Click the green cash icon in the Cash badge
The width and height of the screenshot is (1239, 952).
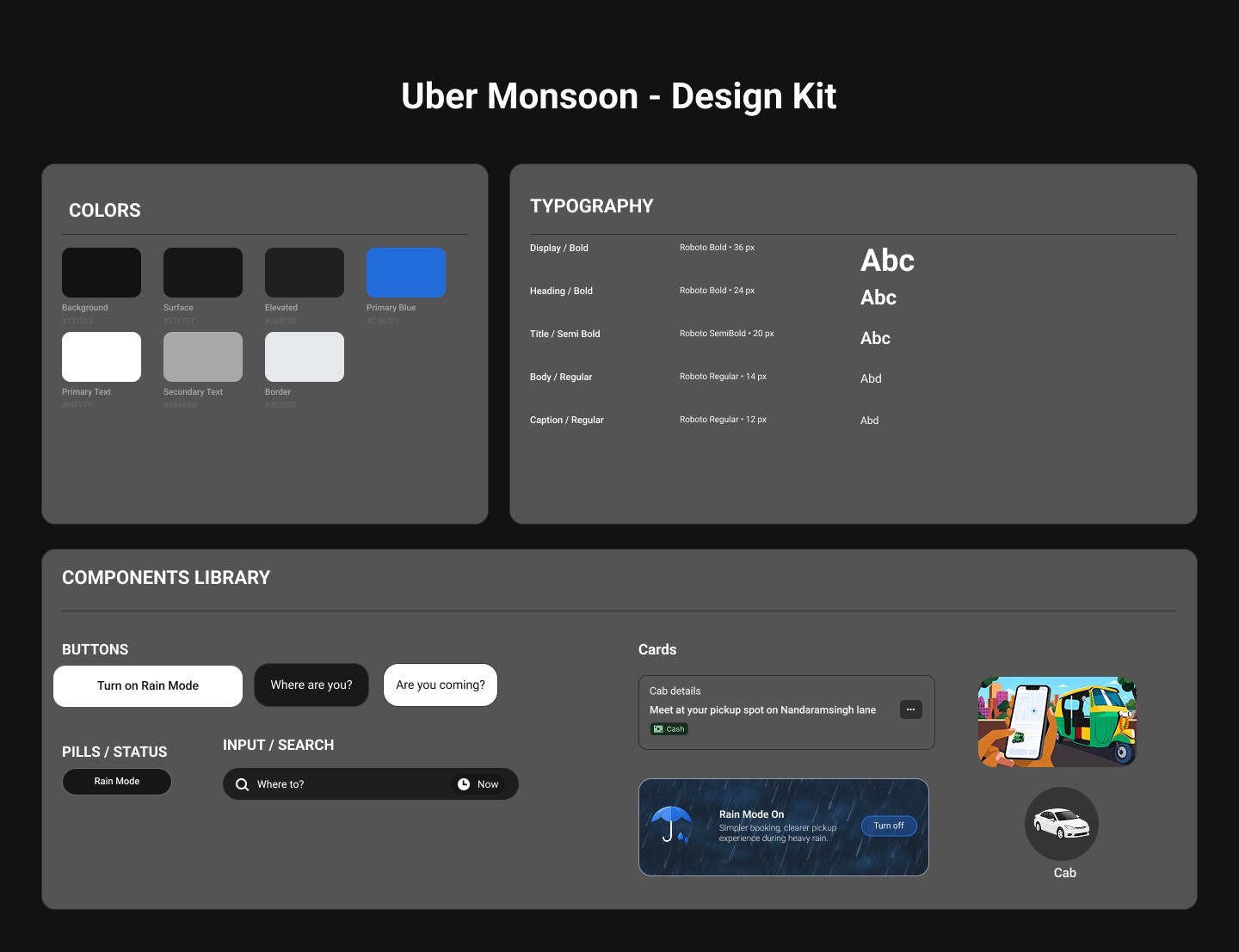click(x=658, y=729)
